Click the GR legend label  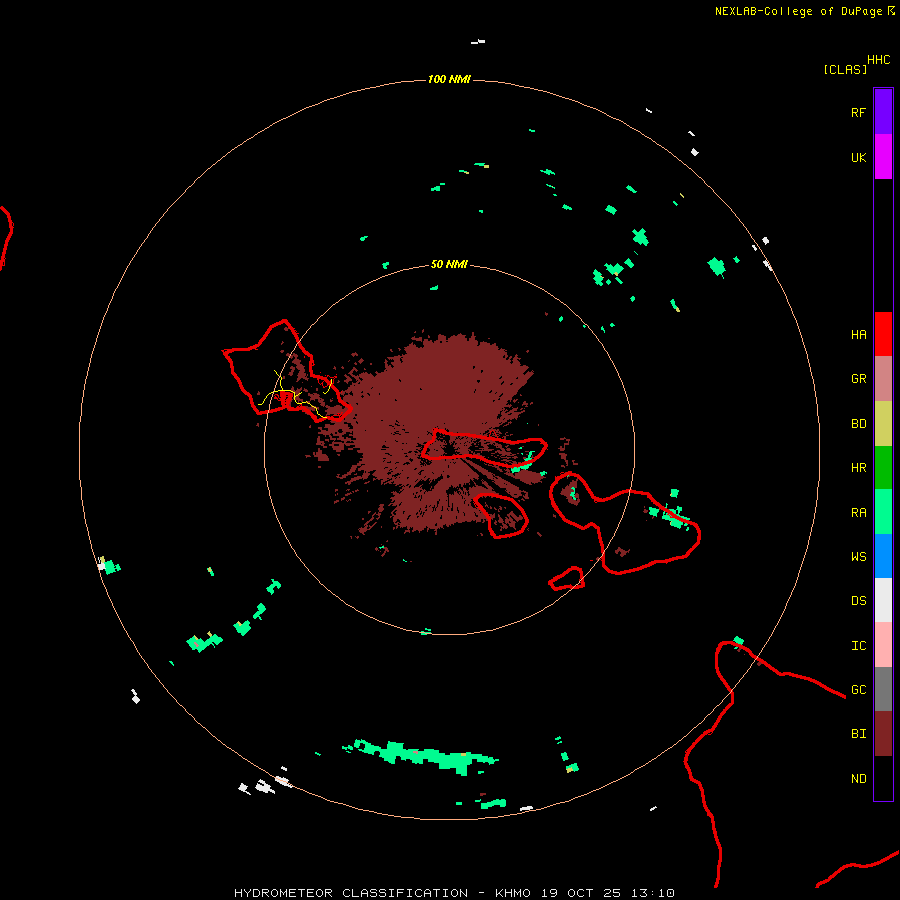(858, 379)
